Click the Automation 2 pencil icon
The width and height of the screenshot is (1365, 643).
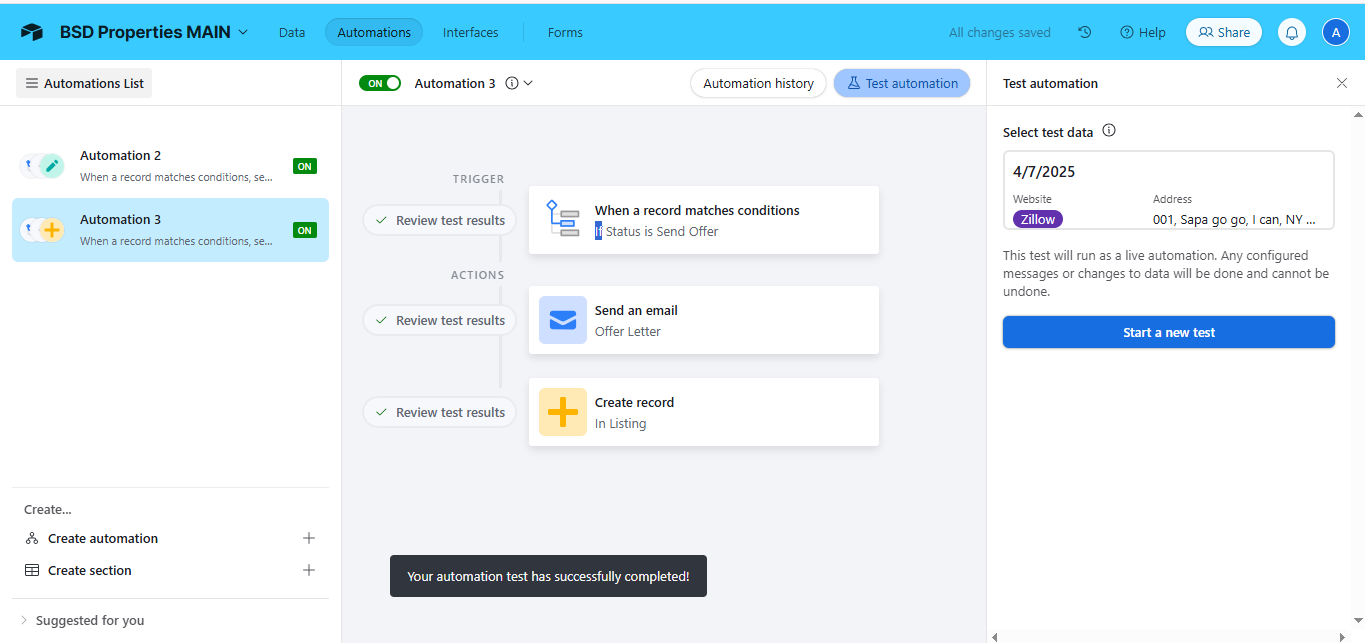coord(53,166)
